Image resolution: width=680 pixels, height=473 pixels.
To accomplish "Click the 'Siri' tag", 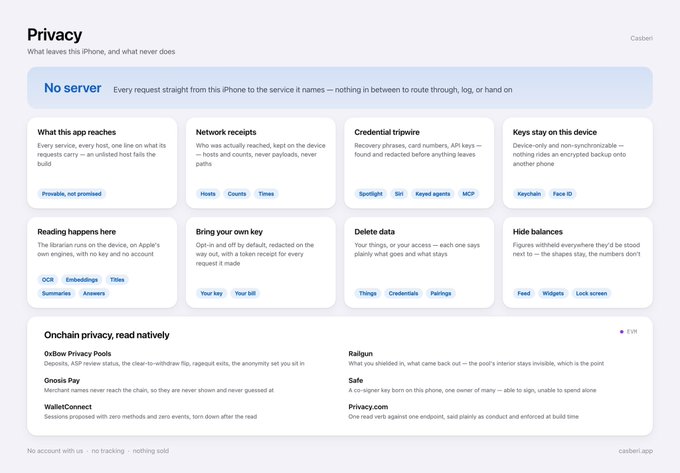I will coord(399,194).
